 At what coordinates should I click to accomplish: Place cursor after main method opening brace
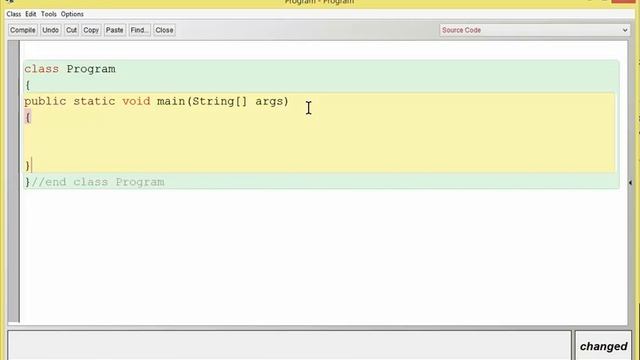click(x=31, y=118)
